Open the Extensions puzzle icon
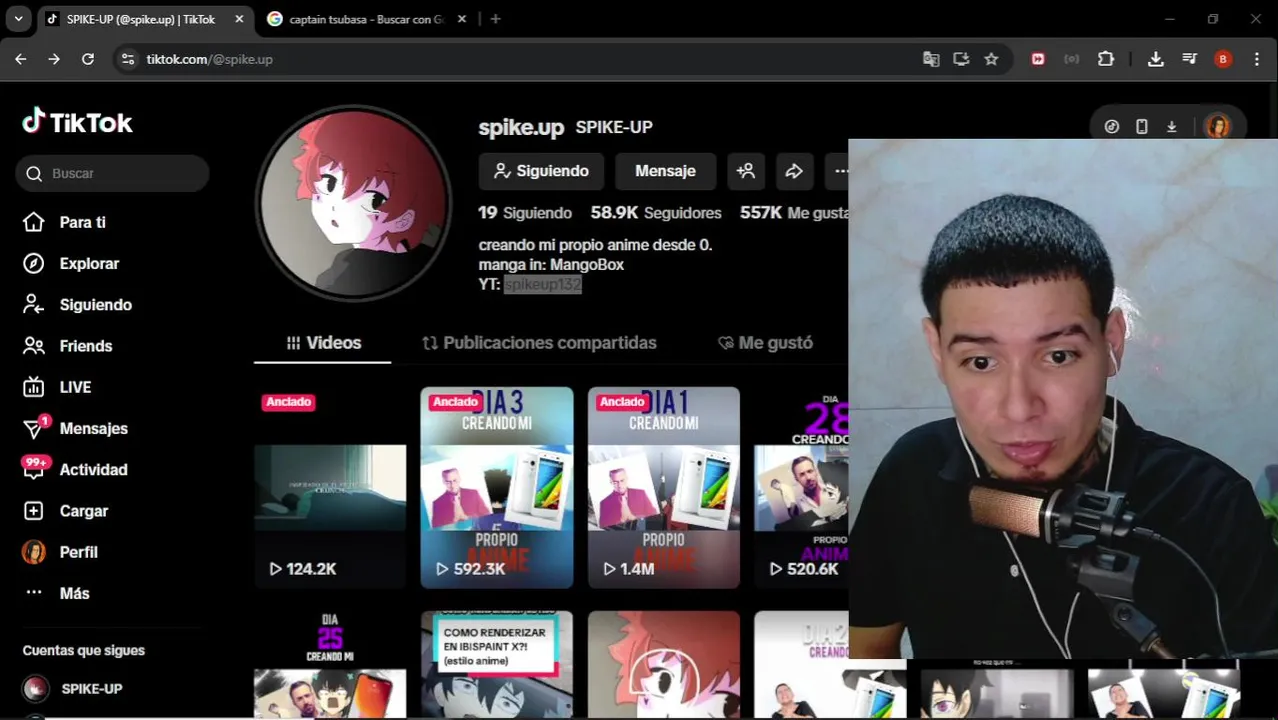Image resolution: width=1278 pixels, height=720 pixels. 1106,59
